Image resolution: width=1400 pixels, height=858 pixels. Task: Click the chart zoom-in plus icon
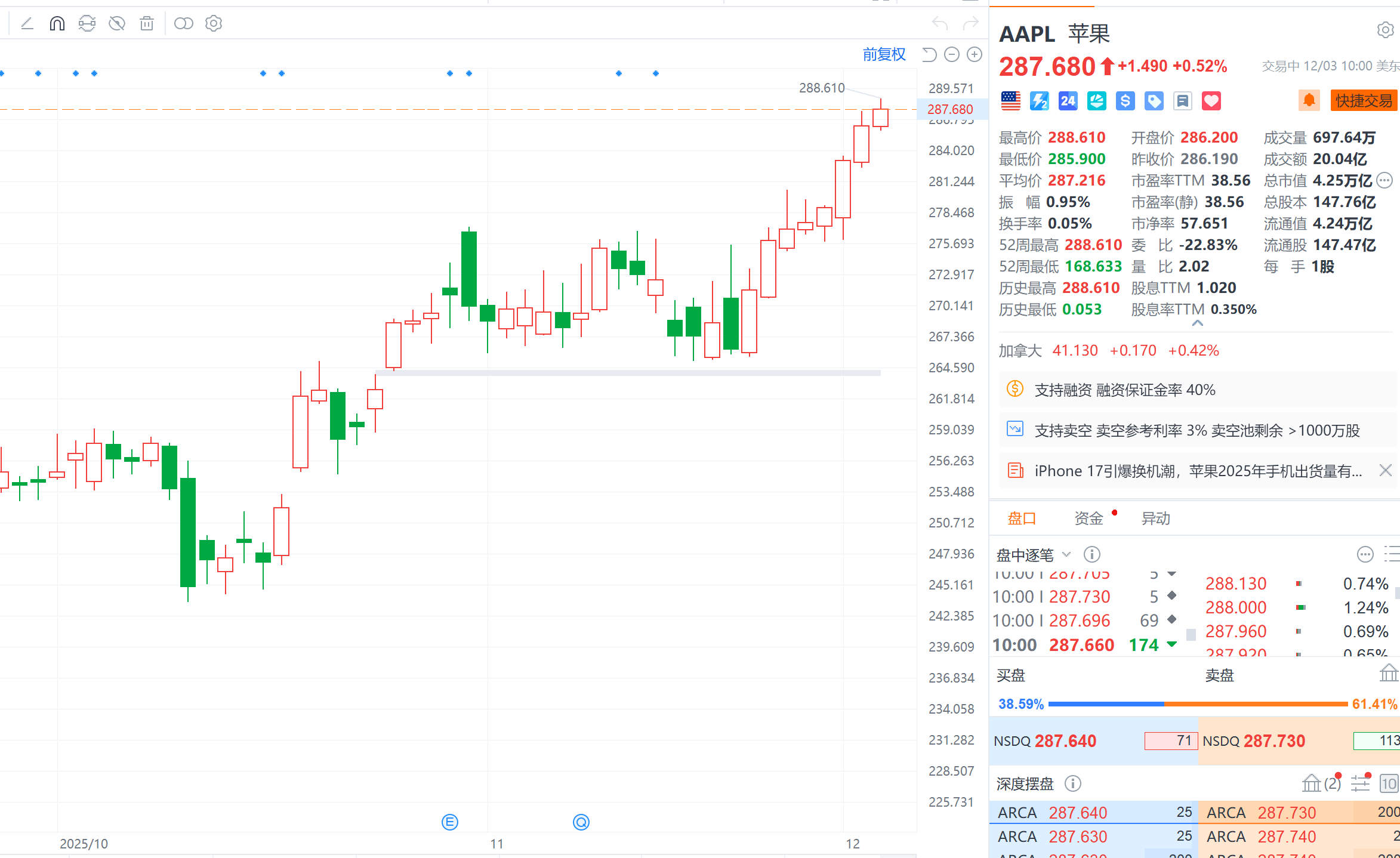click(x=975, y=55)
